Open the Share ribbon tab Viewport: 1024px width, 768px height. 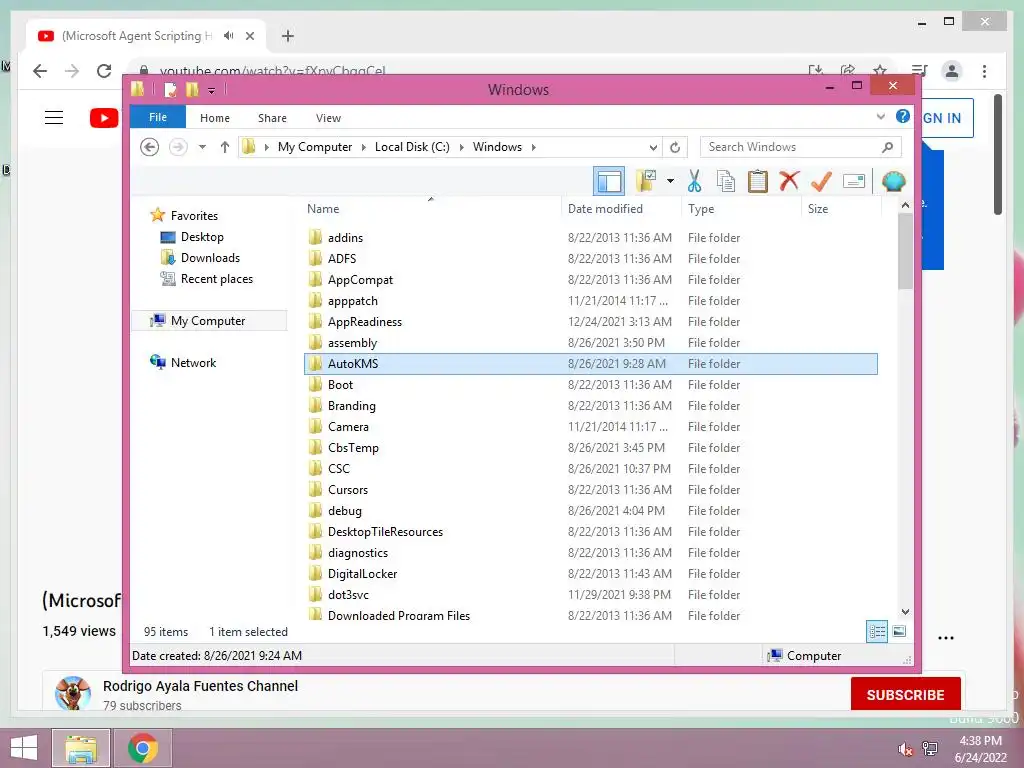tap(272, 118)
